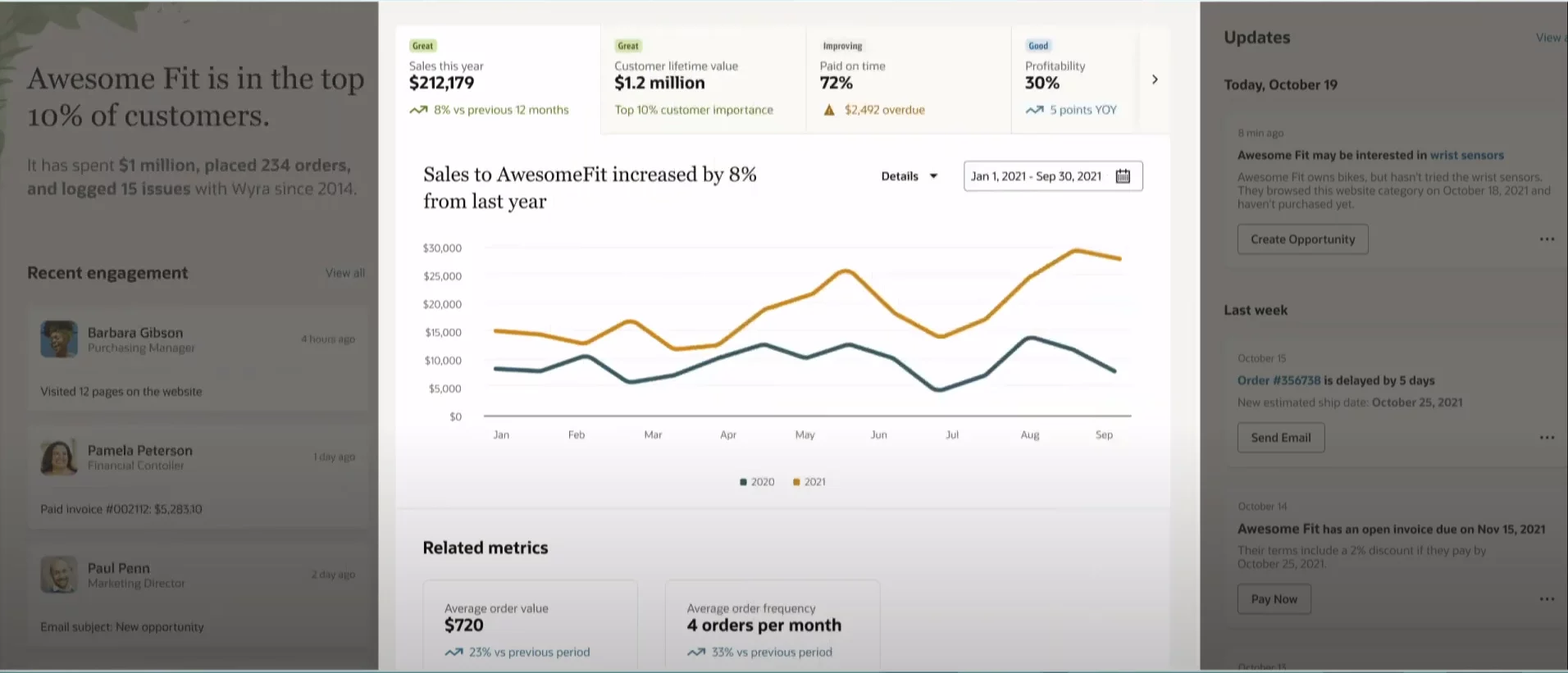The height and width of the screenshot is (673, 1568).
Task: Click Paul Penn's profile avatar
Action: pyautogui.click(x=59, y=575)
